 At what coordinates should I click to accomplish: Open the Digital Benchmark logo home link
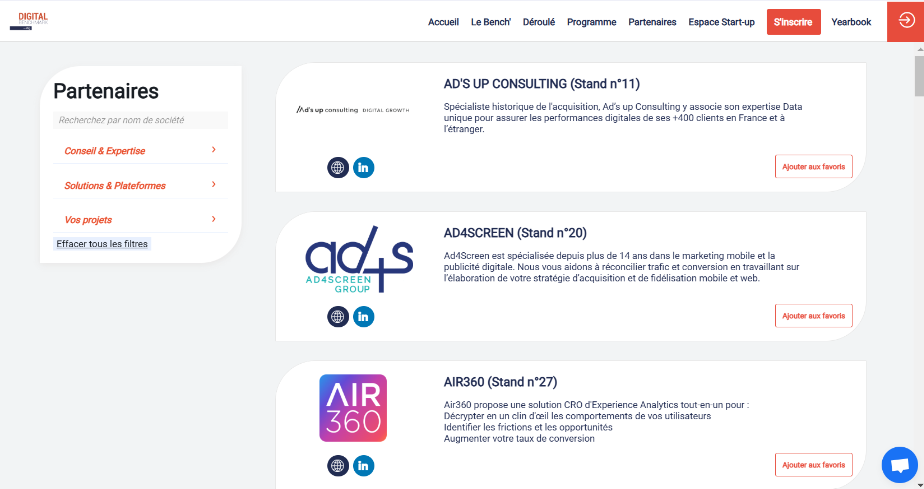pos(29,21)
